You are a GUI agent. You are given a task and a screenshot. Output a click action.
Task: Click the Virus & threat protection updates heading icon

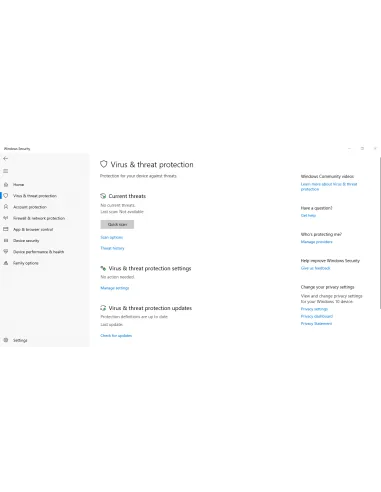point(103,308)
